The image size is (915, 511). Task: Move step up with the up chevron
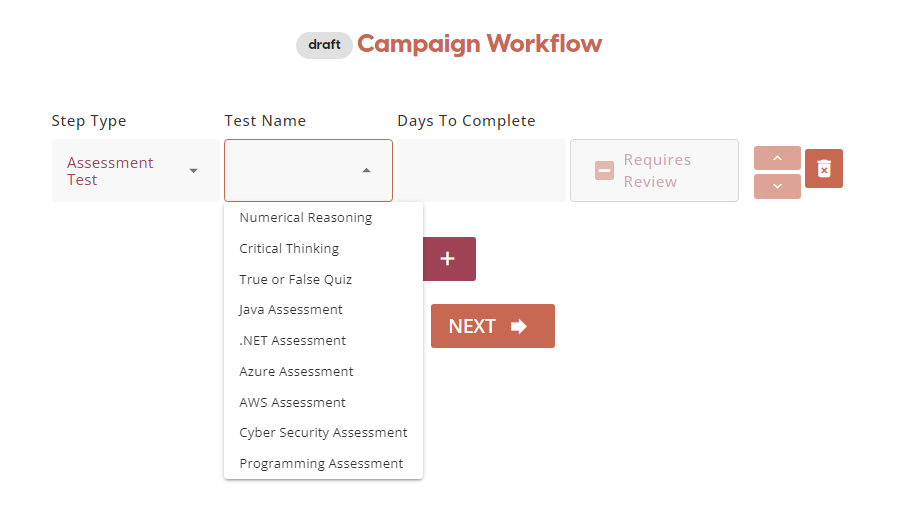pyautogui.click(x=777, y=158)
